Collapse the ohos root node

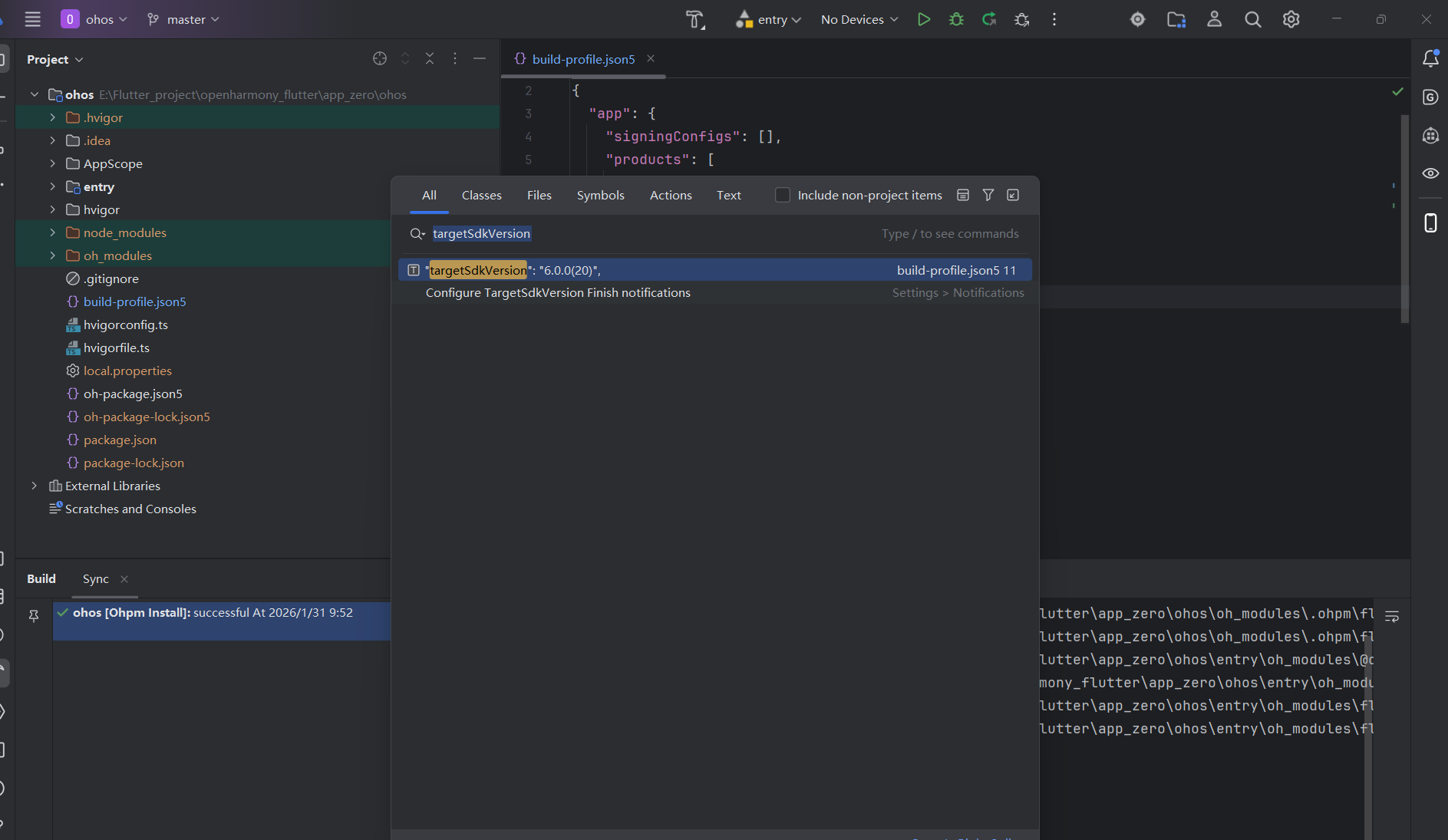34,94
